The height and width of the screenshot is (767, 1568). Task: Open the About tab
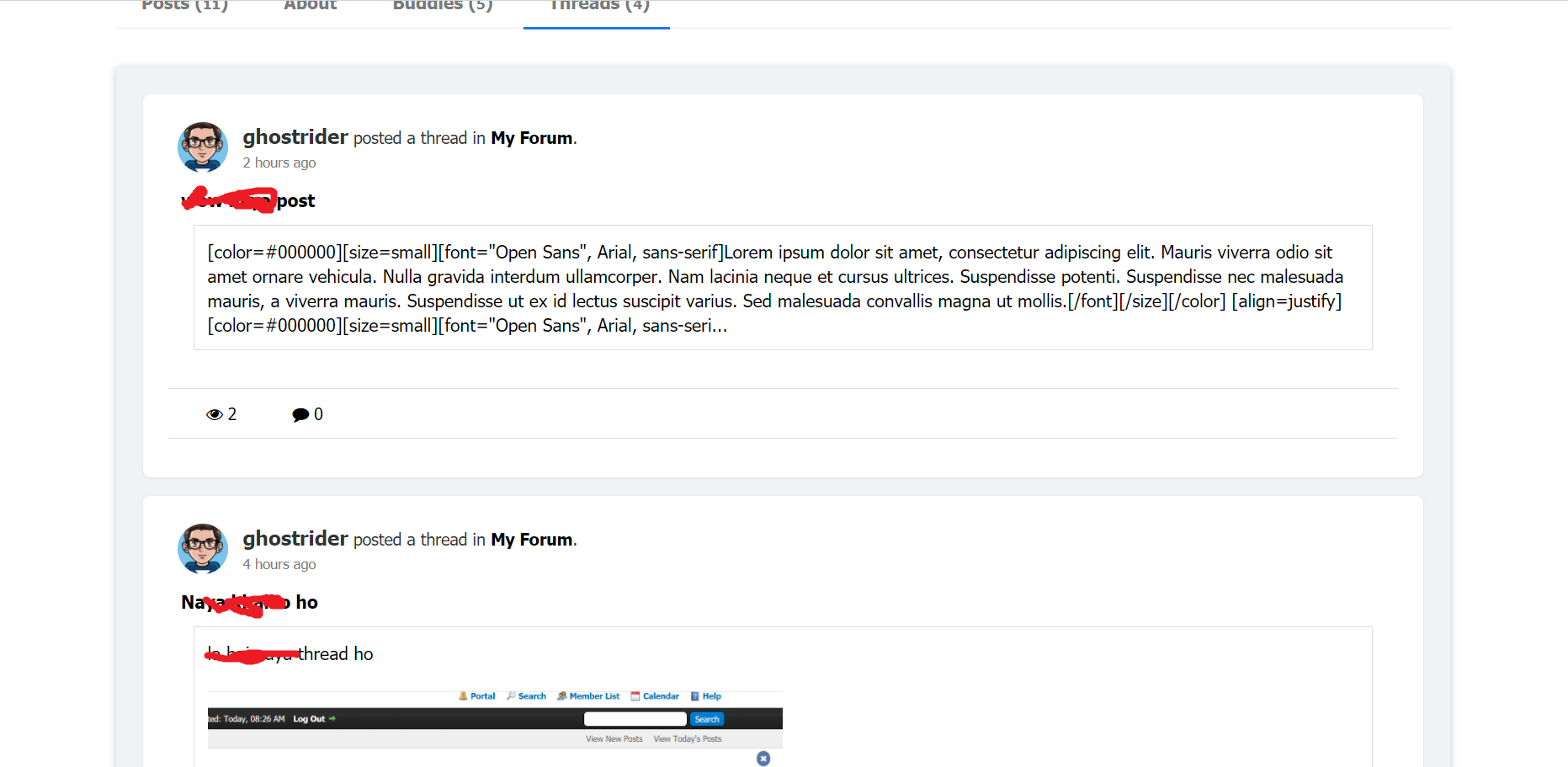(x=310, y=7)
